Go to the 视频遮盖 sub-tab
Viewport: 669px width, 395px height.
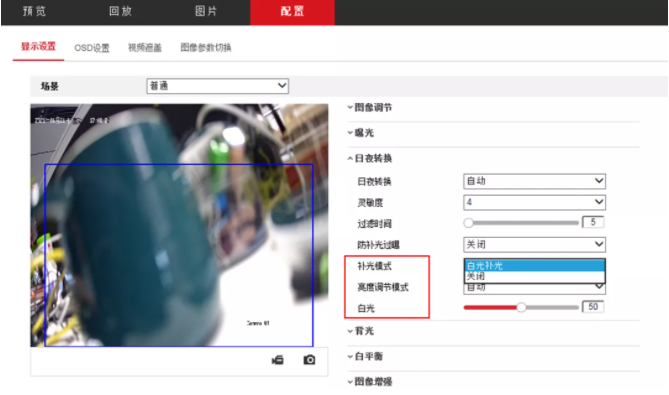pyautogui.click(x=145, y=48)
